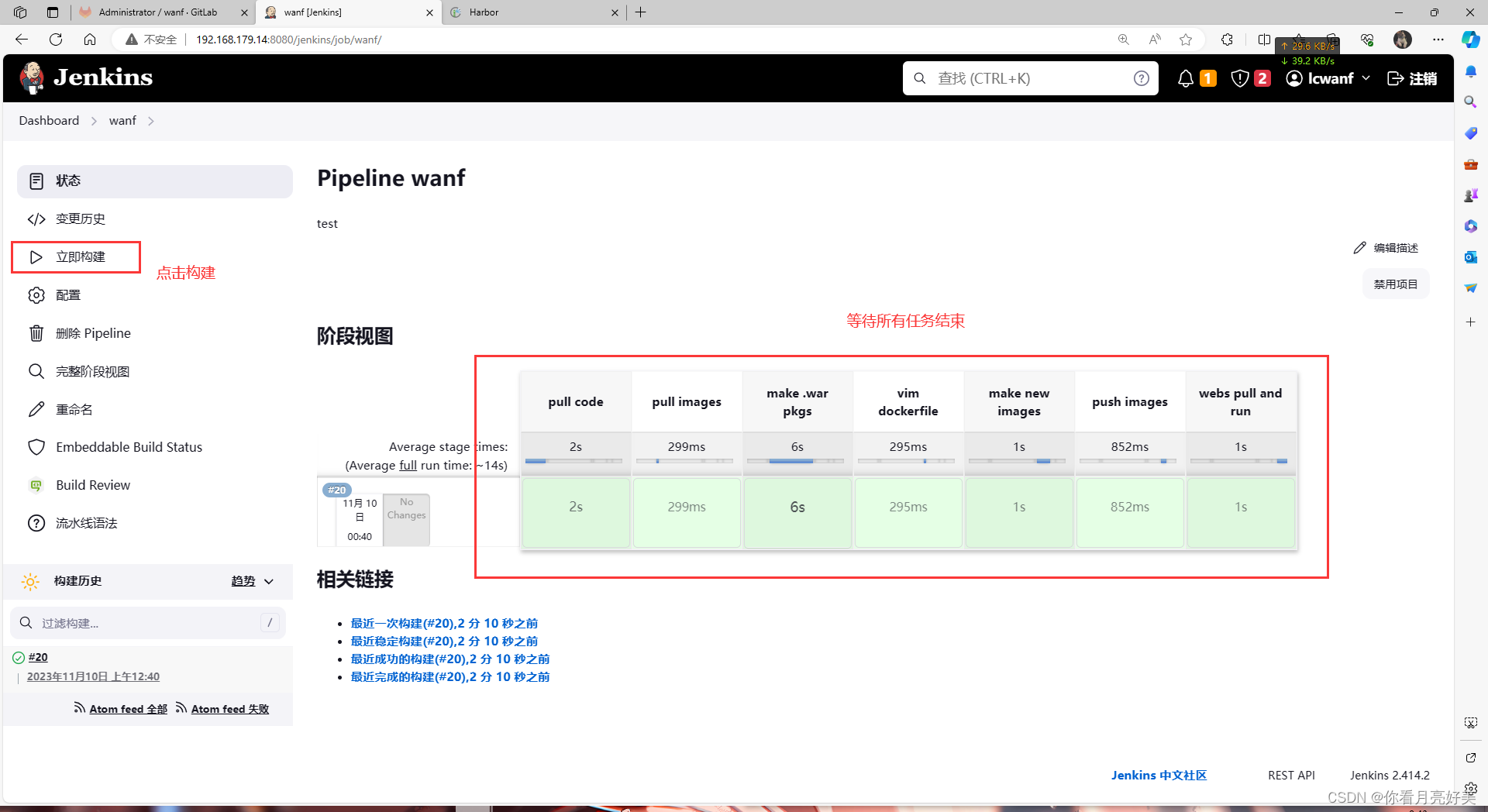Click pull code average time bar

point(573,461)
